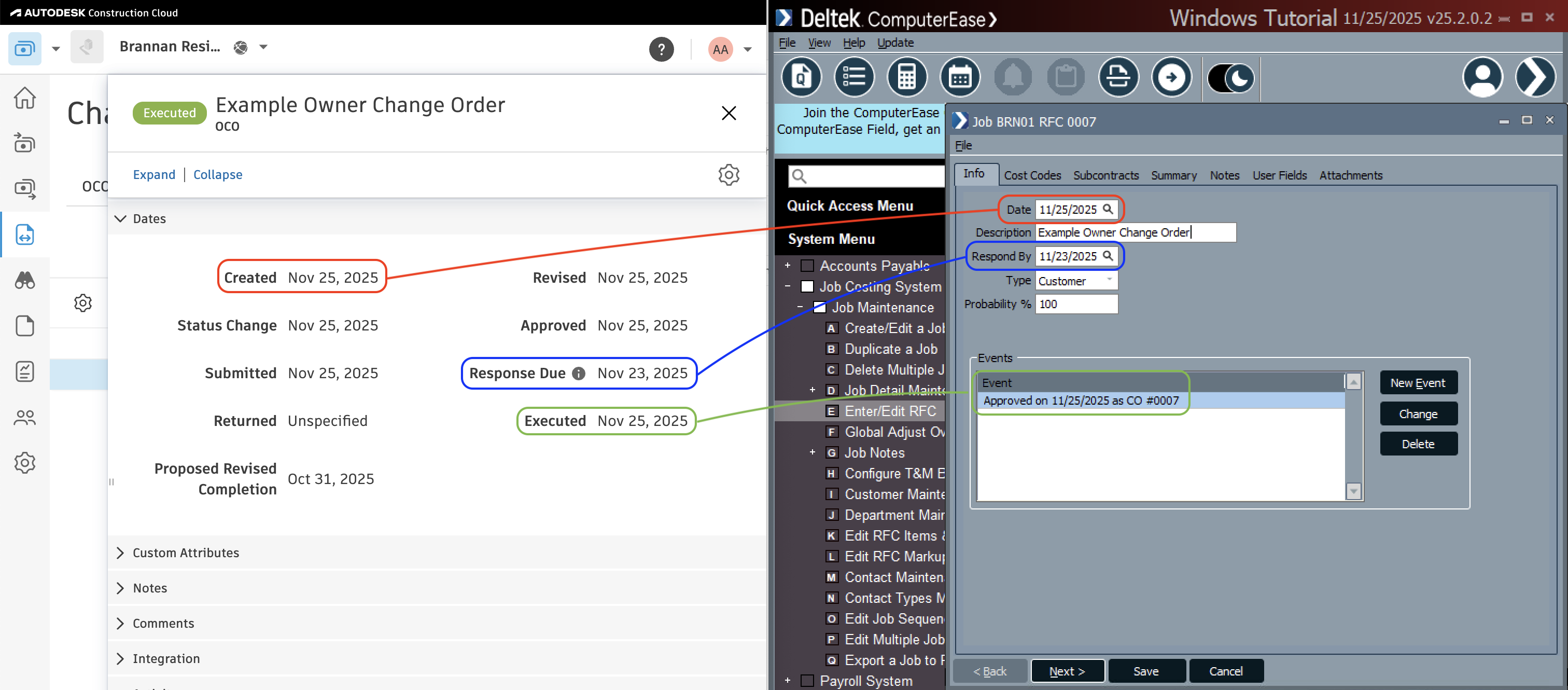The image size is (1568, 690).
Task: Click the settings gear in change order panel
Action: 728,175
